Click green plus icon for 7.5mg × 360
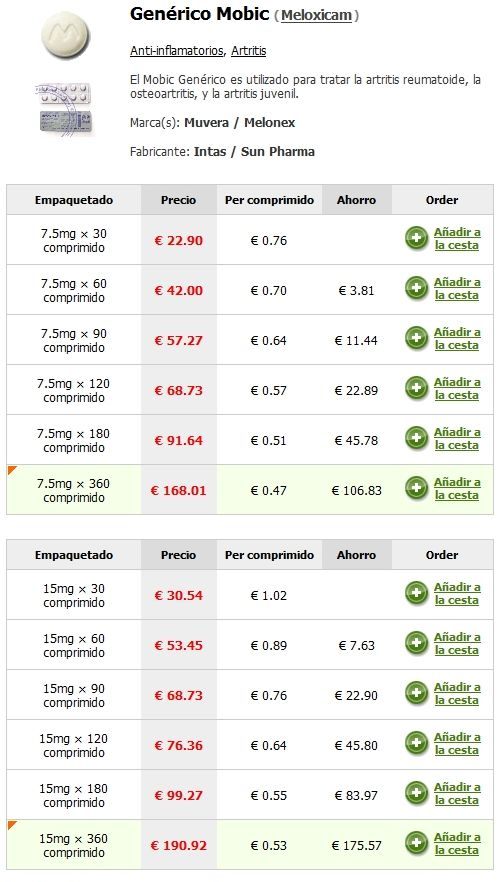 tap(416, 489)
